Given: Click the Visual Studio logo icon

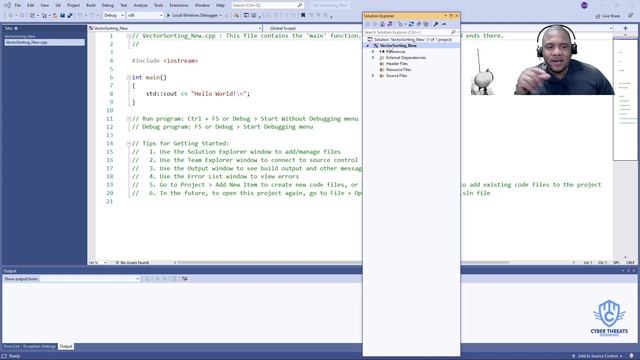Looking at the screenshot, I should [7, 5].
